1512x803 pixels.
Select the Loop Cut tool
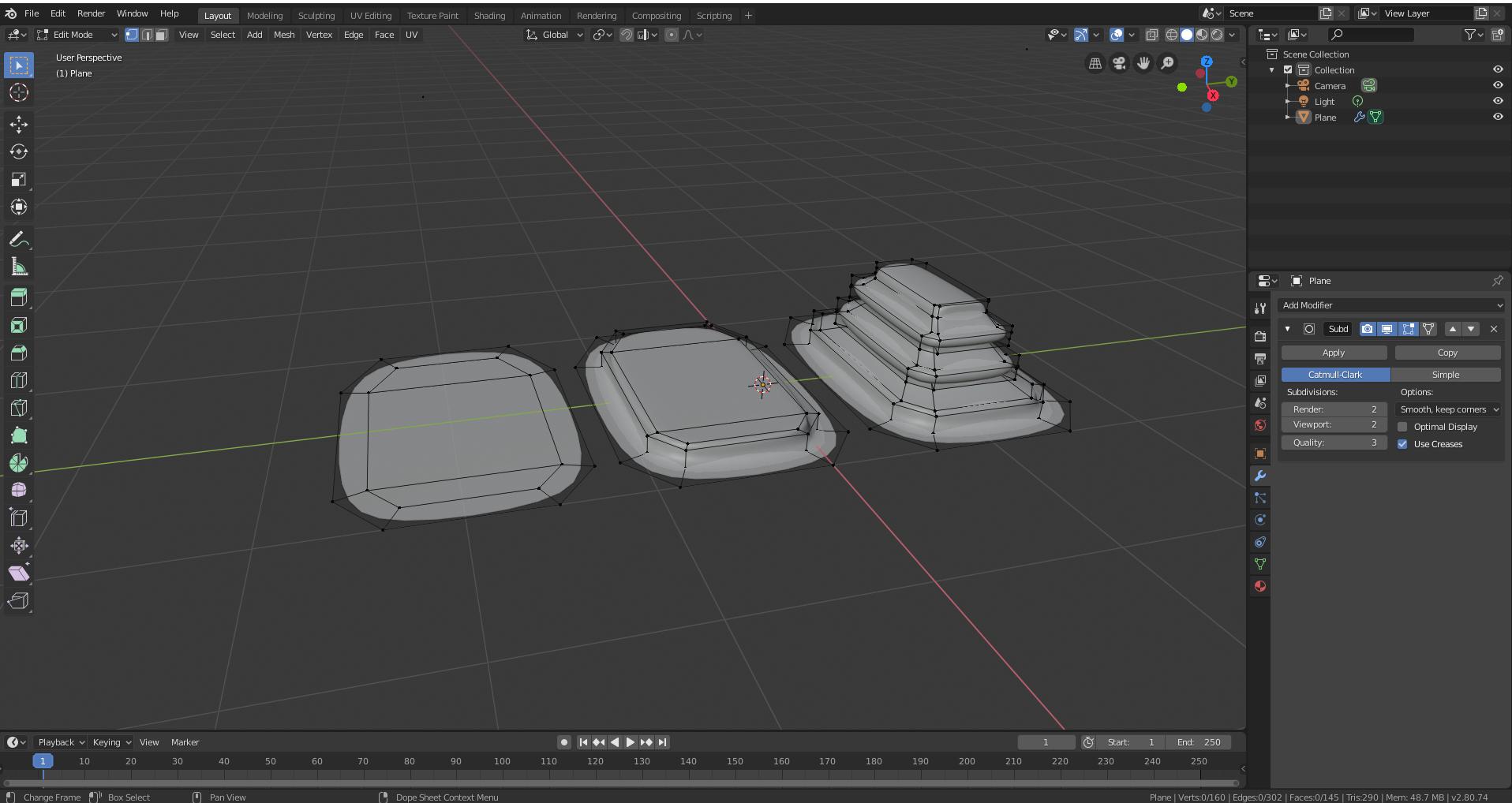coord(19,381)
